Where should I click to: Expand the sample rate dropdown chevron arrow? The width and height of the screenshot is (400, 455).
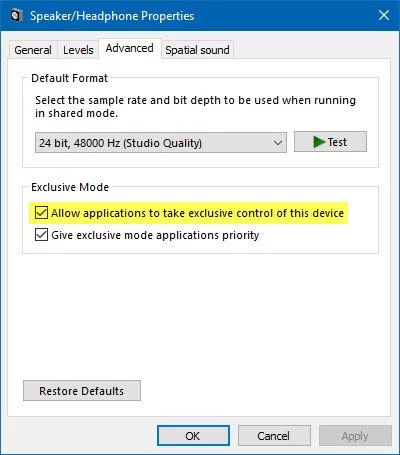point(278,143)
